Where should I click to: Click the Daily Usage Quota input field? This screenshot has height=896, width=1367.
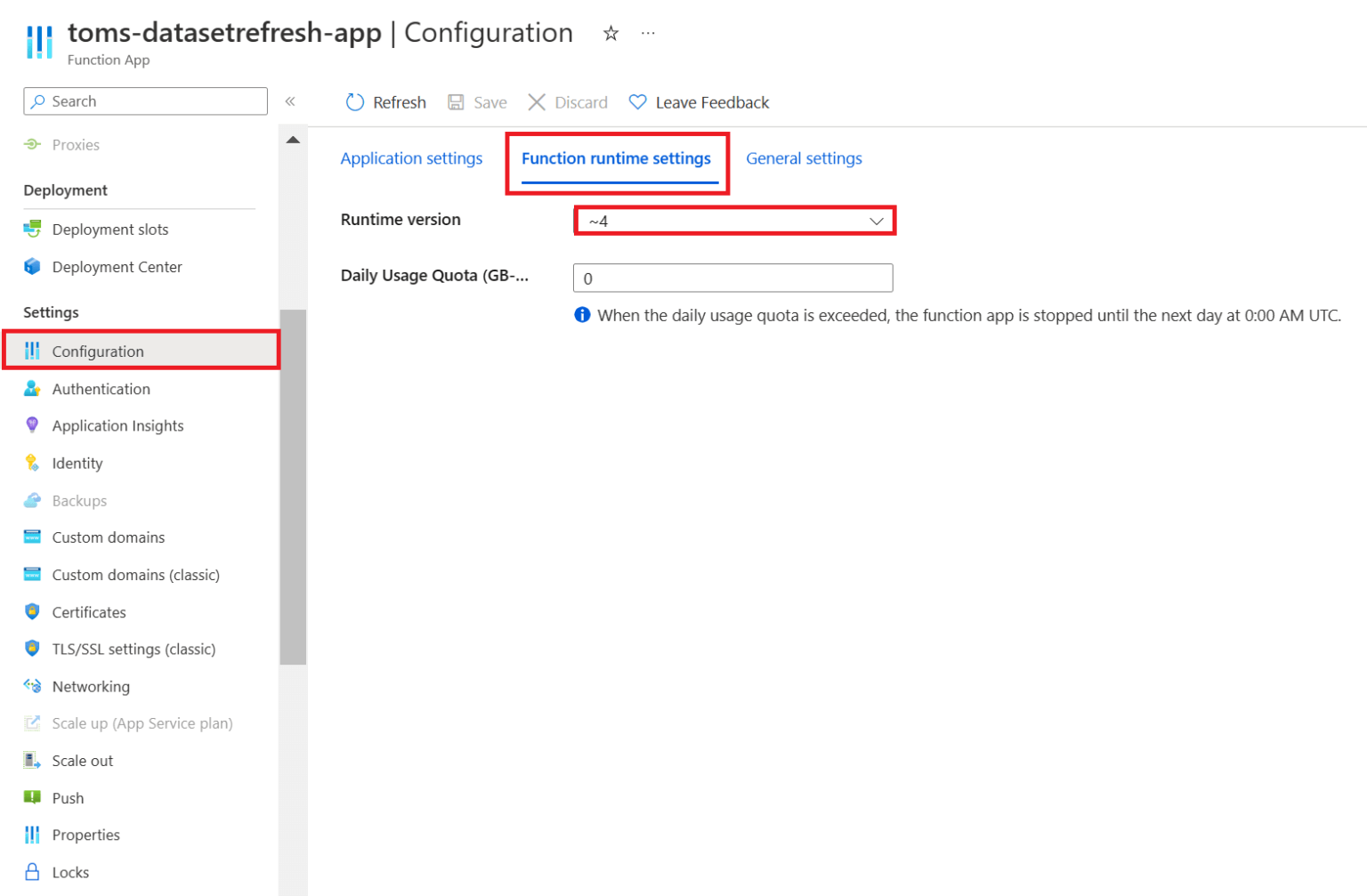(x=732, y=278)
